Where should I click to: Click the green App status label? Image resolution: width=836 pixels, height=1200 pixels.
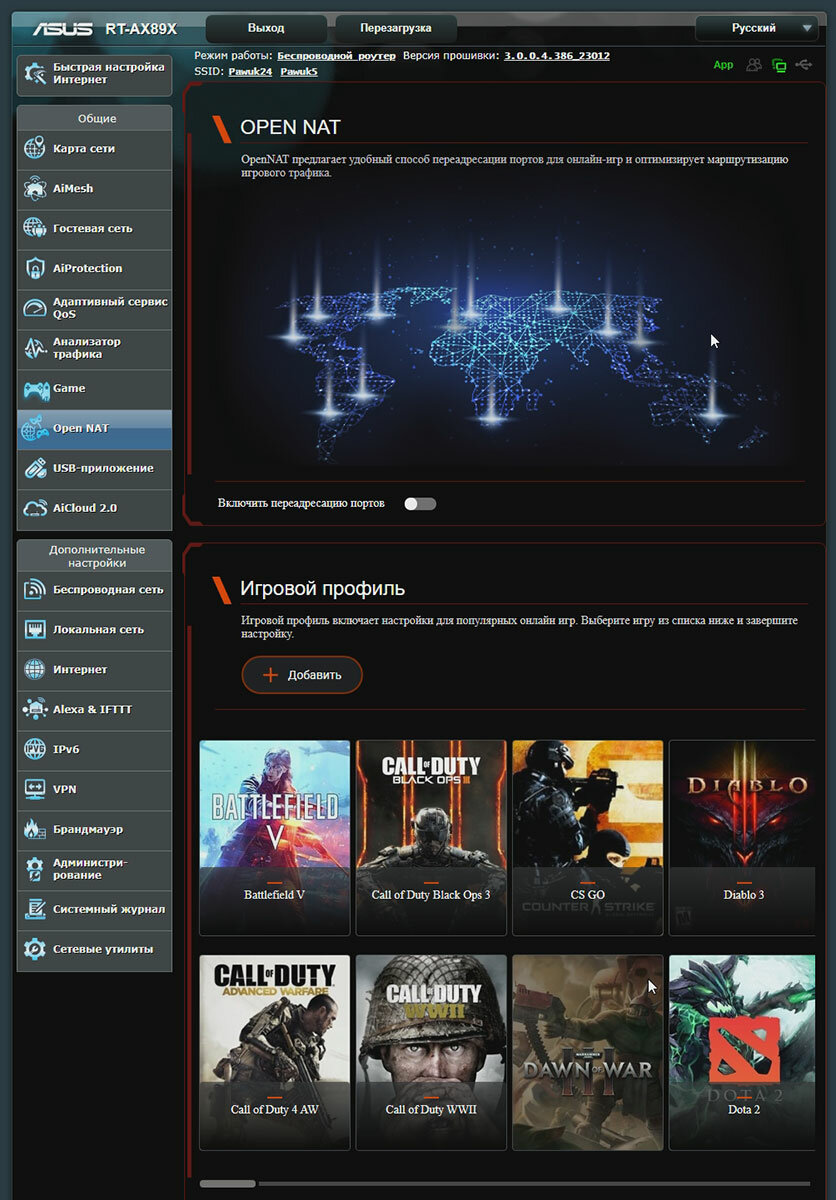[x=723, y=65]
